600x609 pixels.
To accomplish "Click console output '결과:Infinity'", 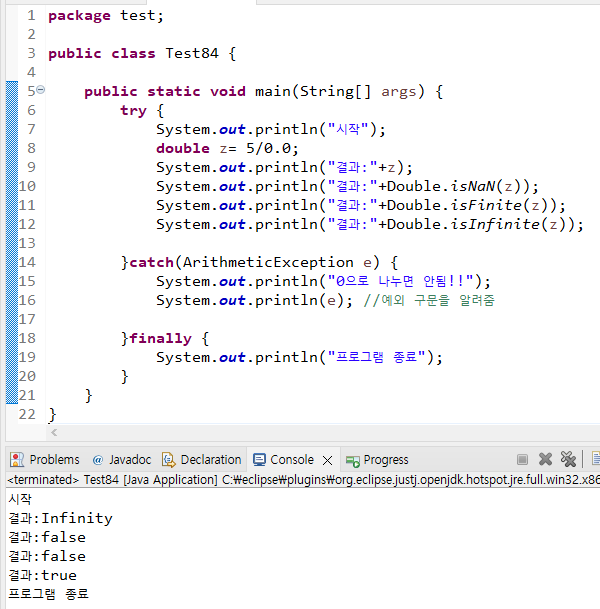I will pos(61,518).
